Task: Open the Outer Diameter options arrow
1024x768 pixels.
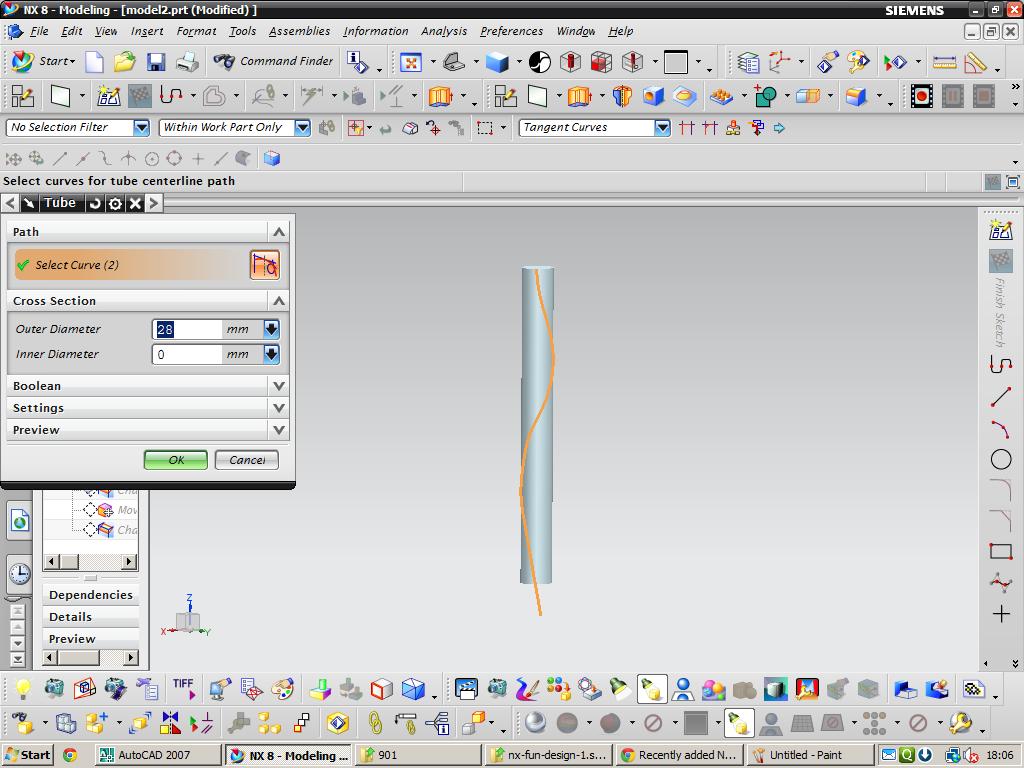Action: tap(272, 329)
